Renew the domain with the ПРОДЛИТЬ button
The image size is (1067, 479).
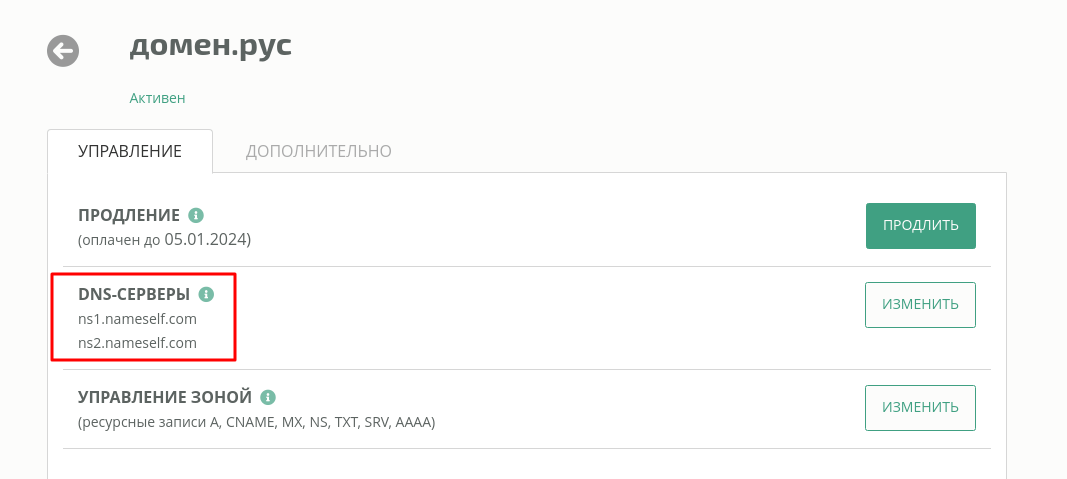[921, 226]
